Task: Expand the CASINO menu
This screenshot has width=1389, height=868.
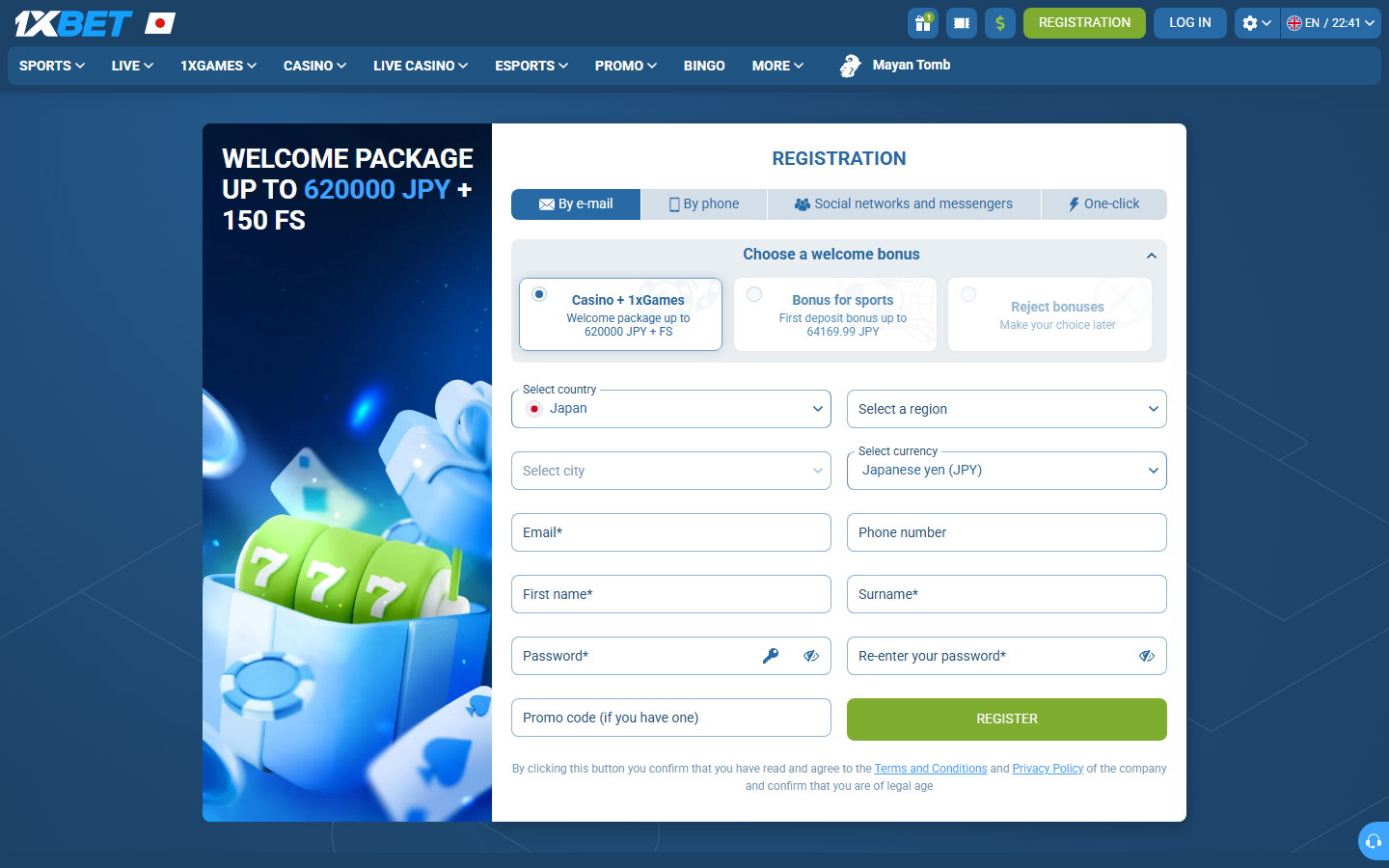Action: [x=314, y=66]
